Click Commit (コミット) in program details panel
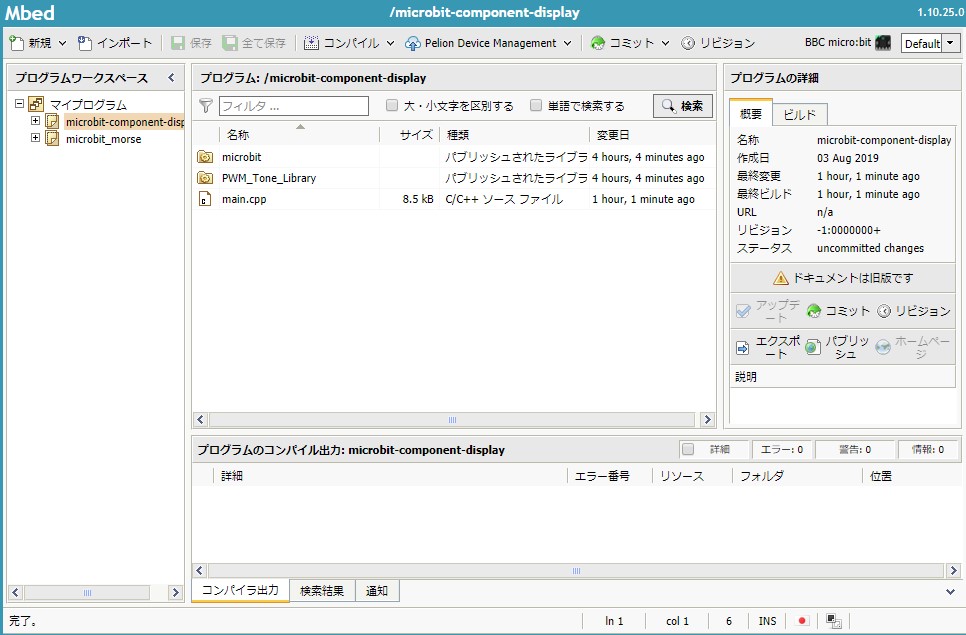 pyautogui.click(x=838, y=311)
